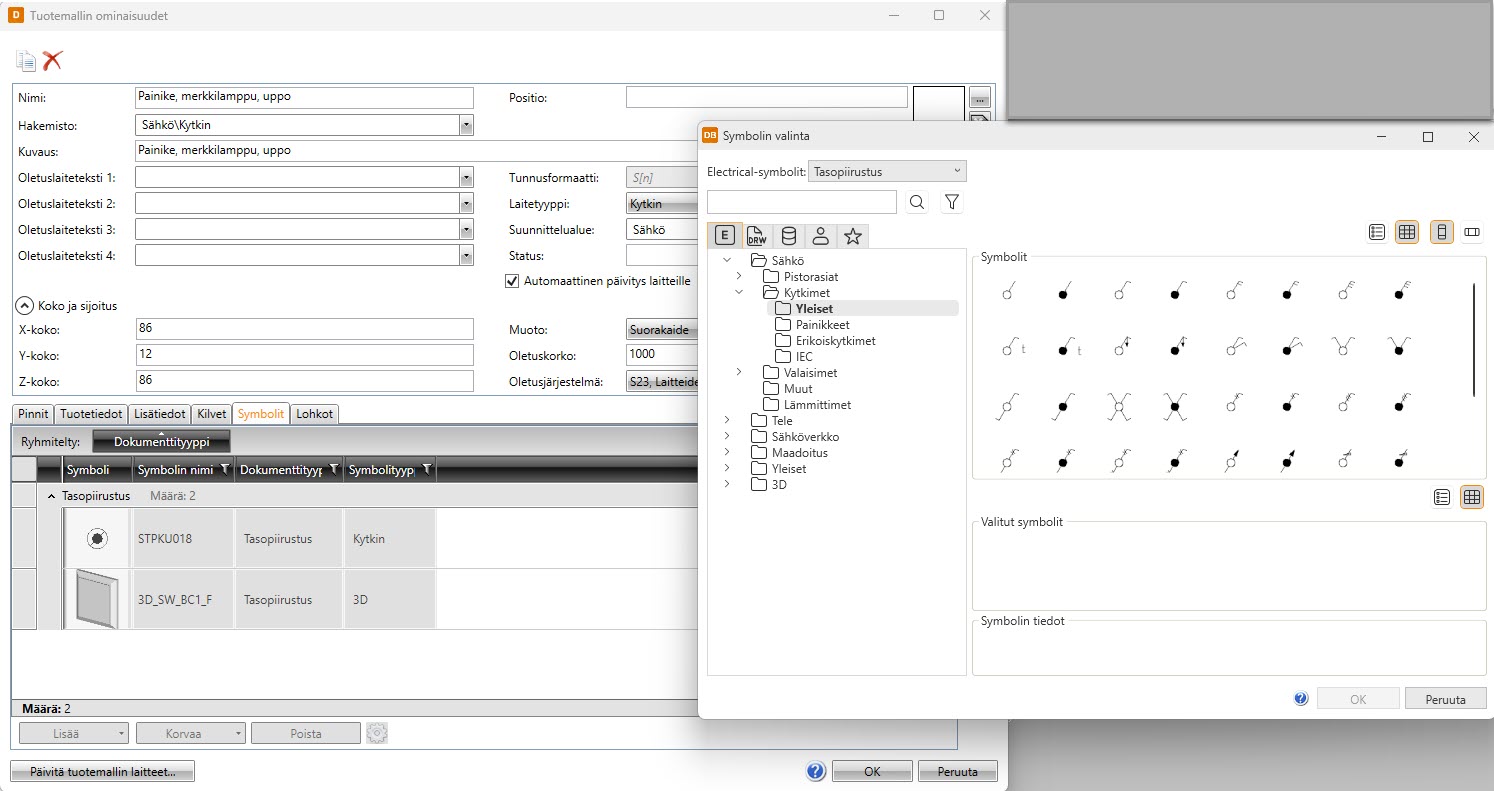Screen dimensions: 1494x791
Task: Click the ellipsis button beside Positio field
Action: pyautogui.click(x=979, y=97)
